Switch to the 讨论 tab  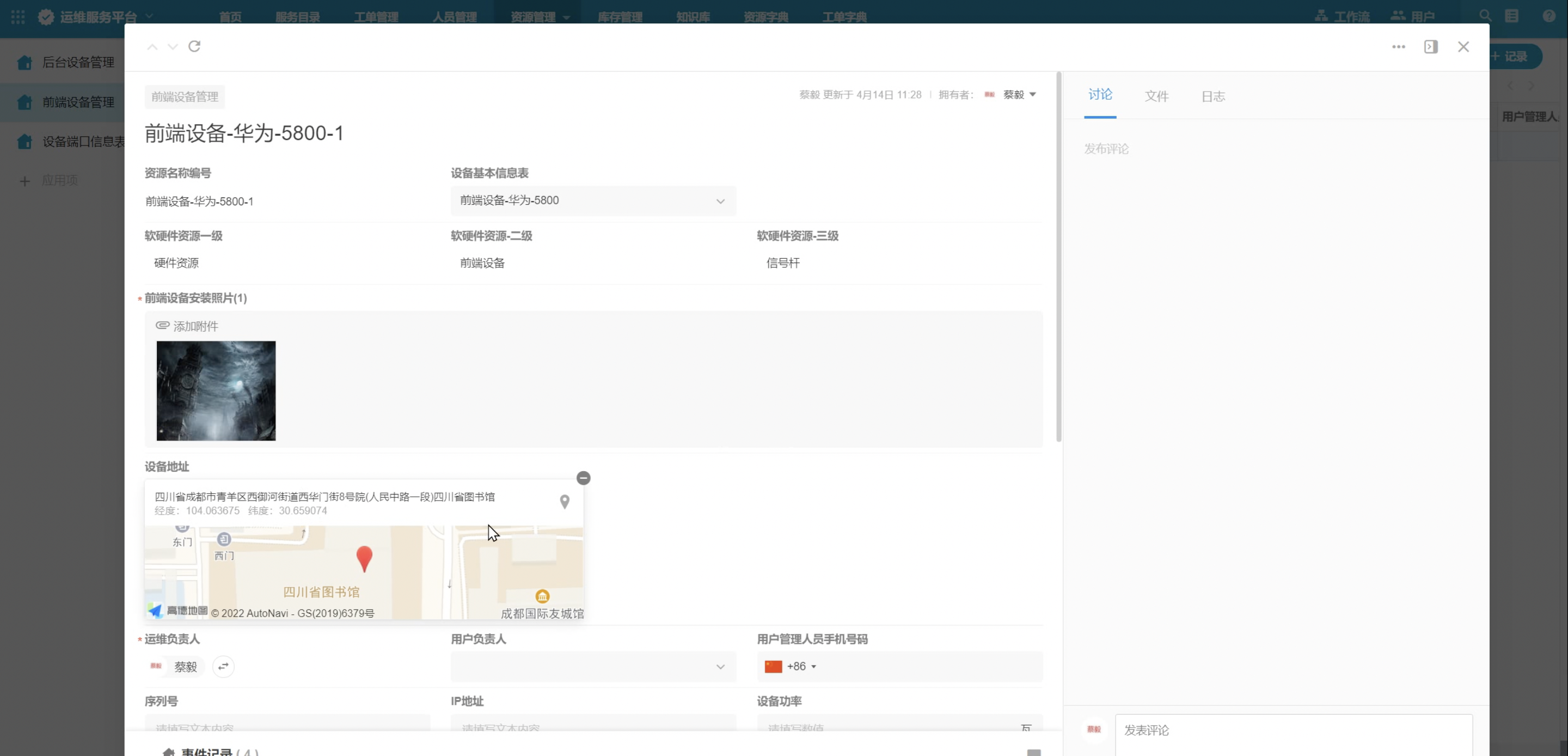[1100, 95]
